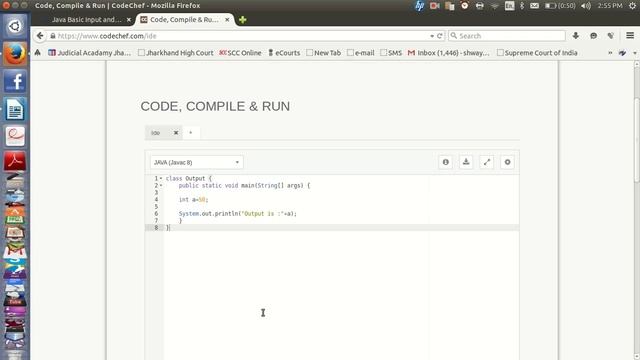Screen dimensions: 640x360
Task: Open the Facebook launcher icon
Action: [15, 81]
